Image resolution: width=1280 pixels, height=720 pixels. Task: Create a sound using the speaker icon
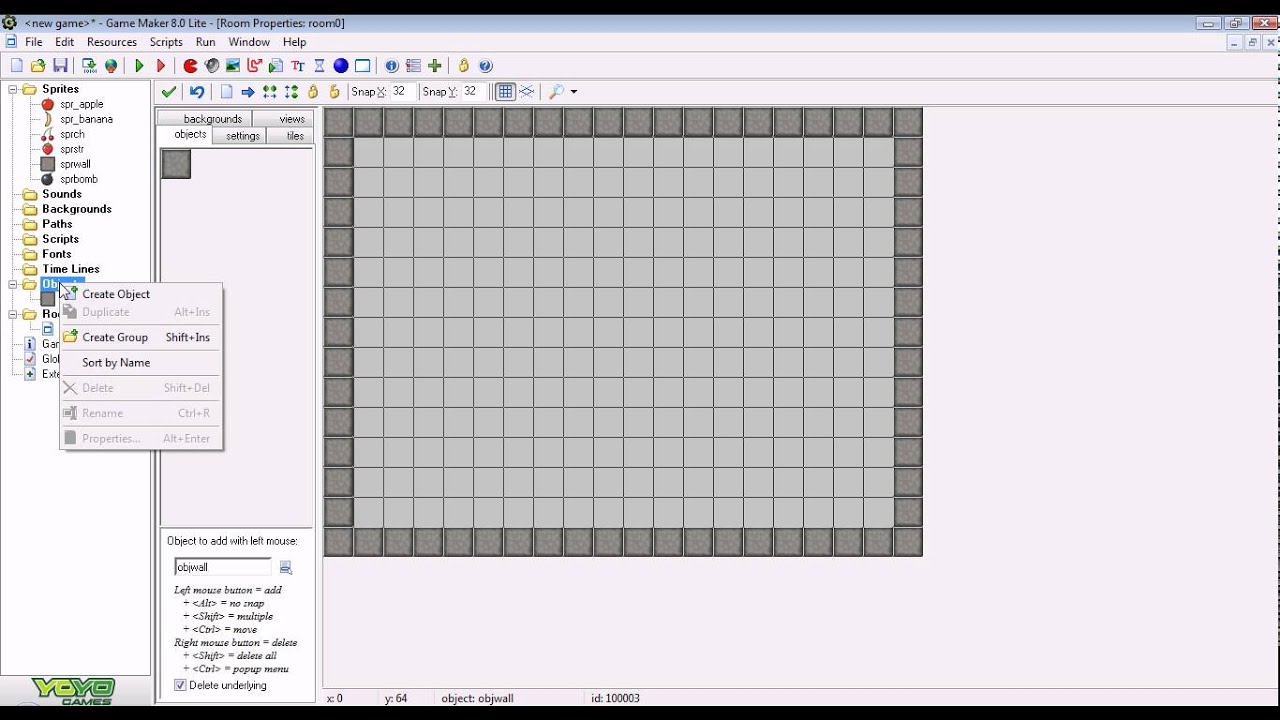[212, 66]
